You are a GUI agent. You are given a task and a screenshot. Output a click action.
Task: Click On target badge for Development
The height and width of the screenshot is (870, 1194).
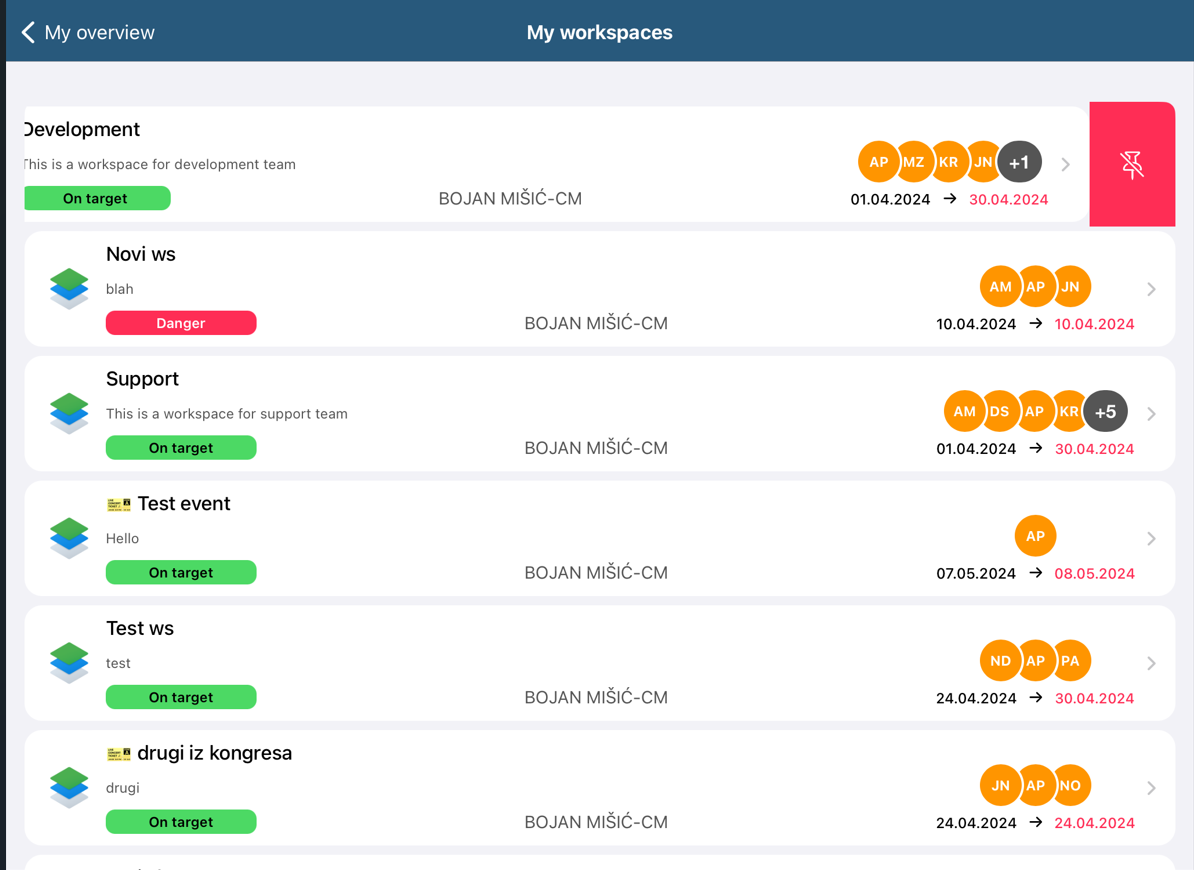coord(96,198)
